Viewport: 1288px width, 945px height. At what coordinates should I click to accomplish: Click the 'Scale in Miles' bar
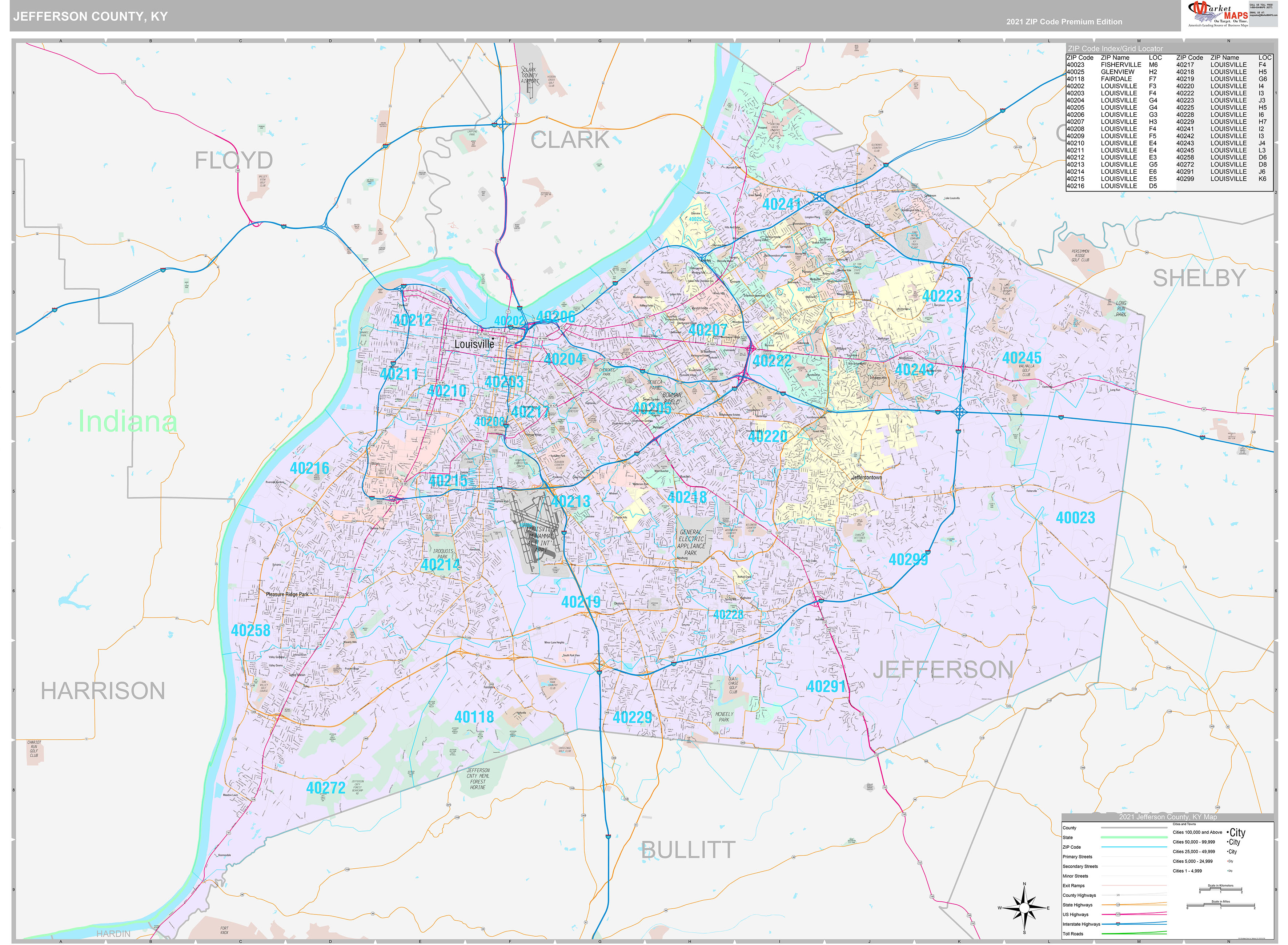click(x=1220, y=905)
